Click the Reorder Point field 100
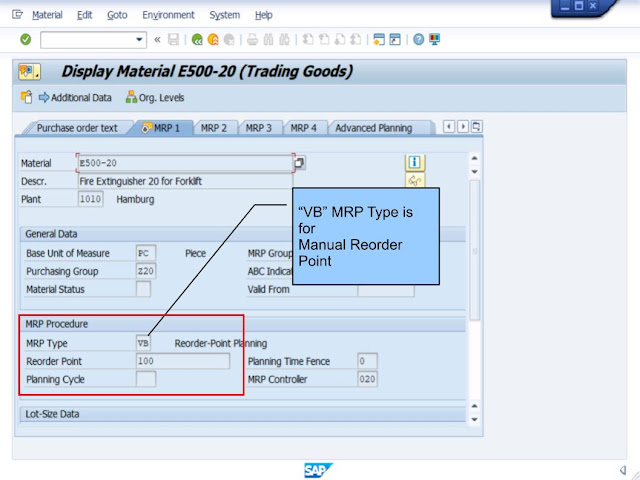Viewport: 640px width, 480px height. 183,361
